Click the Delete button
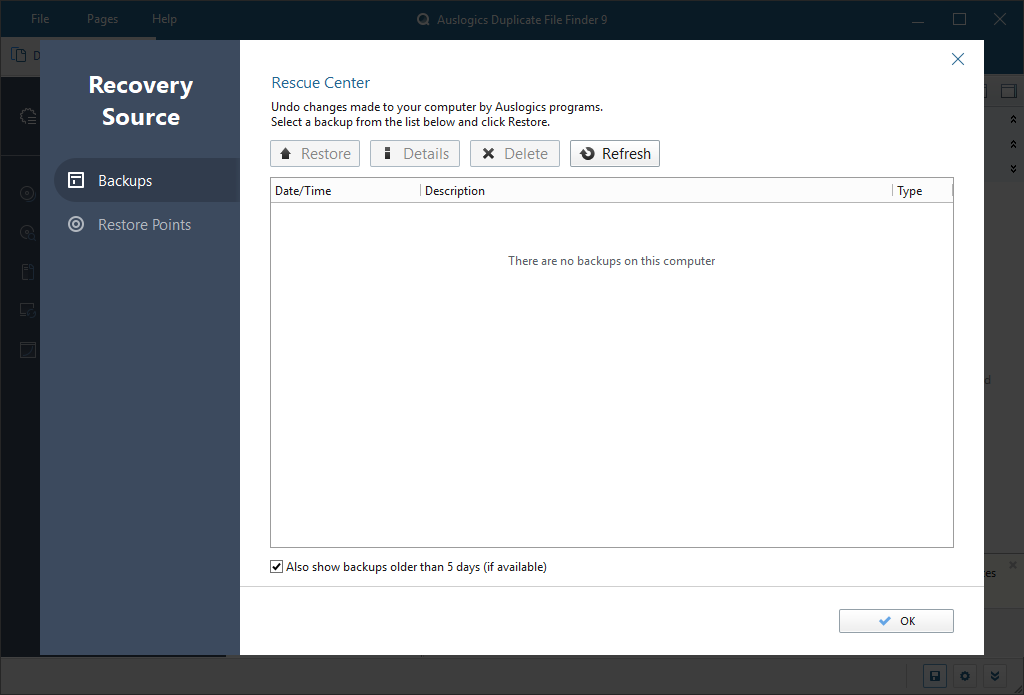Viewport: 1024px width, 695px height. click(x=515, y=154)
